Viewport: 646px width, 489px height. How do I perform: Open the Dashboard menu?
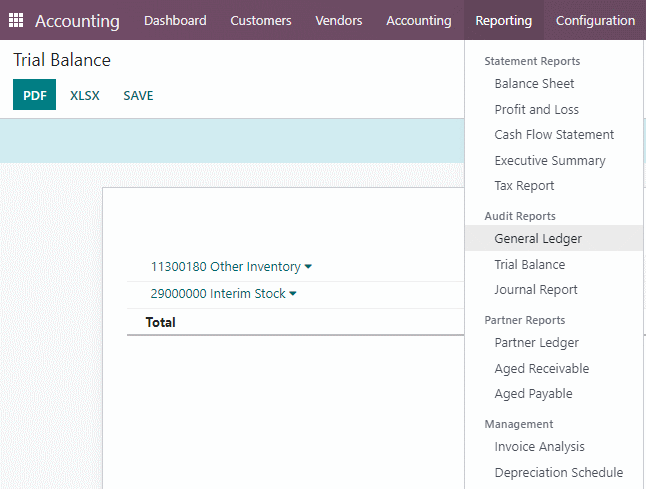pyautogui.click(x=175, y=20)
